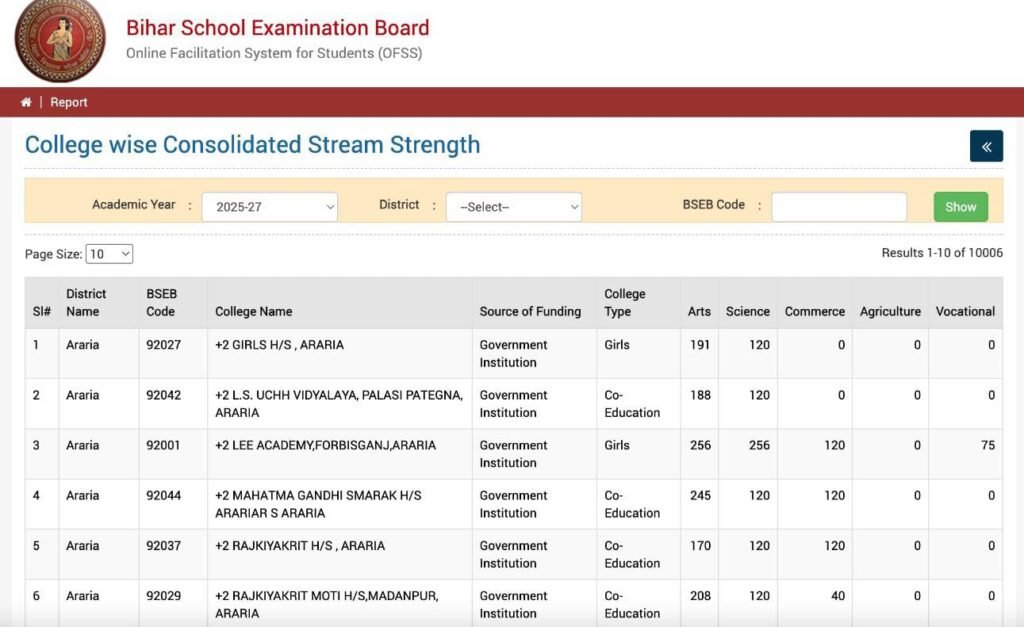1024x627 pixels.
Task: Collapse the header using the double-chevron button
Action: (986, 145)
